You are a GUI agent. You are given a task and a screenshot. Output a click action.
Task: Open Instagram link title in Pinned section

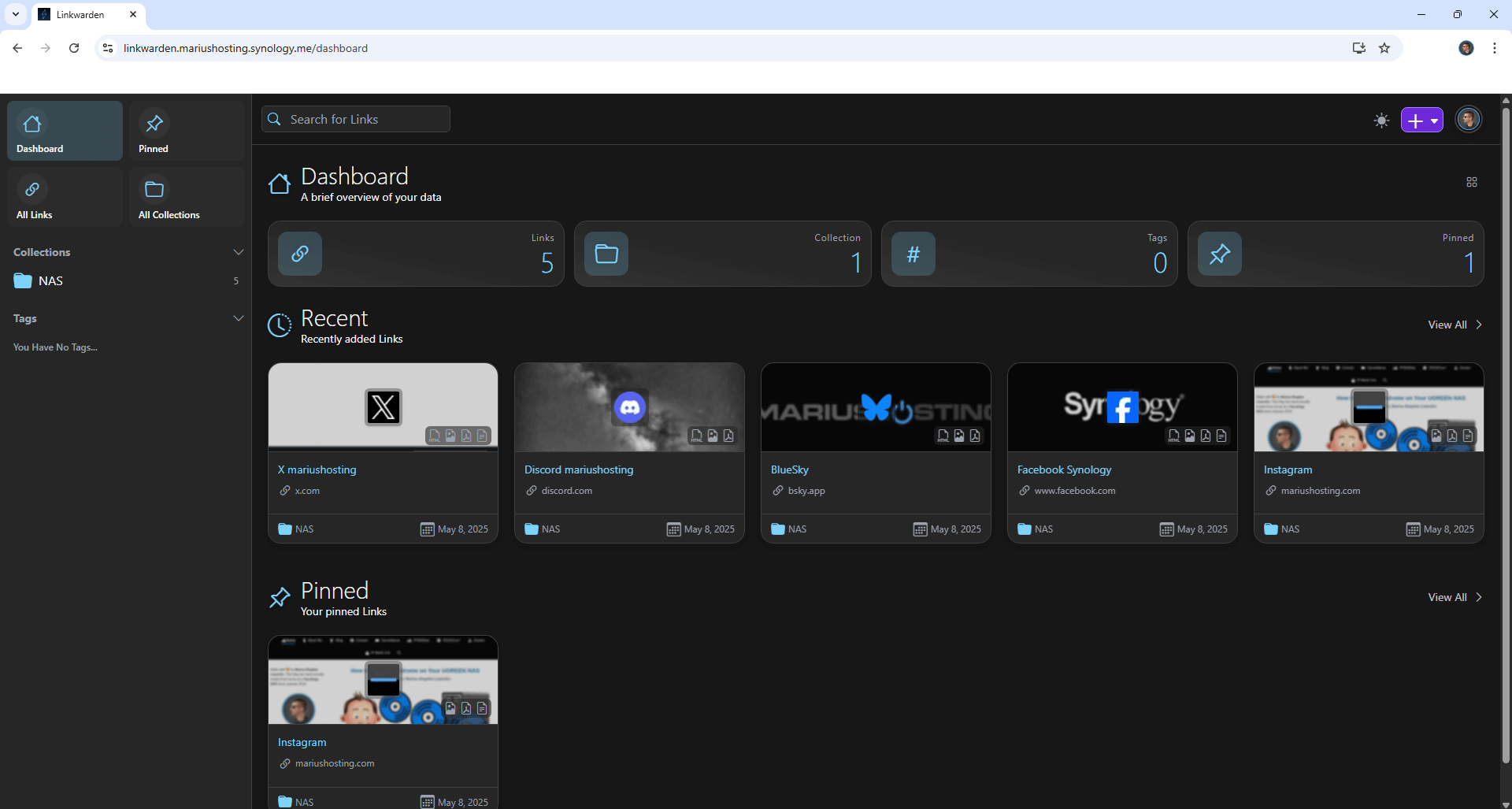pos(302,742)
